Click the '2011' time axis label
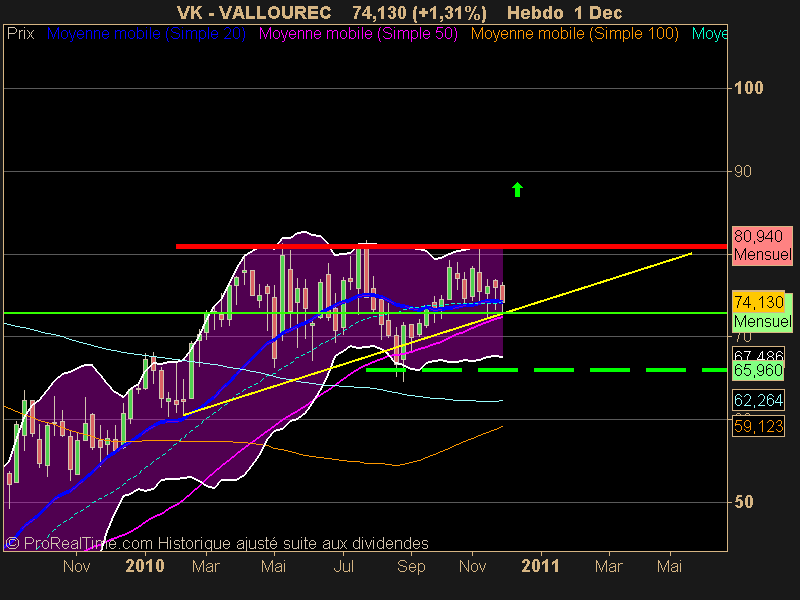800x600 pixels. point(540,566)
